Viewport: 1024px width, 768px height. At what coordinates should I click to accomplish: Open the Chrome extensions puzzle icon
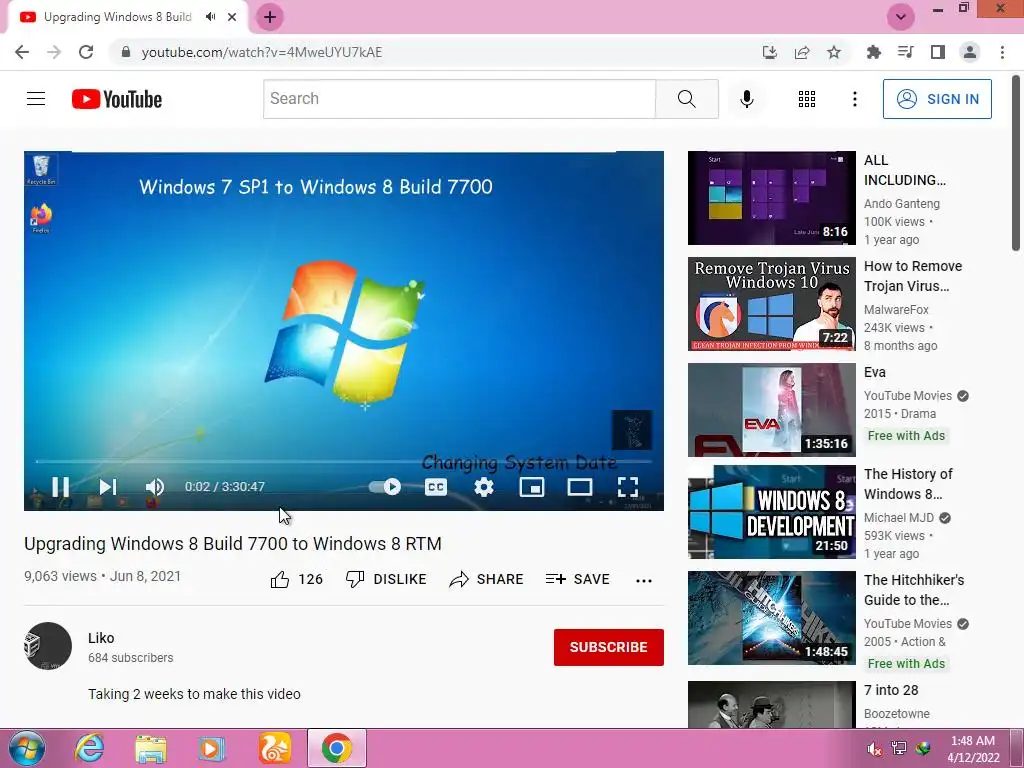point(873,52)
